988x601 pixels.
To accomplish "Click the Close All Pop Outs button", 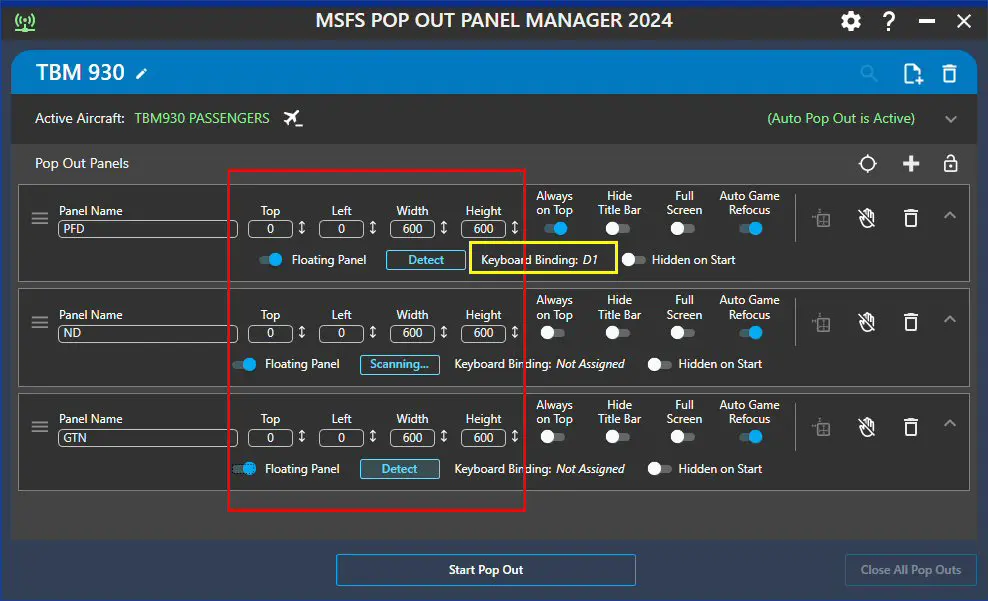I will point(910,570).
